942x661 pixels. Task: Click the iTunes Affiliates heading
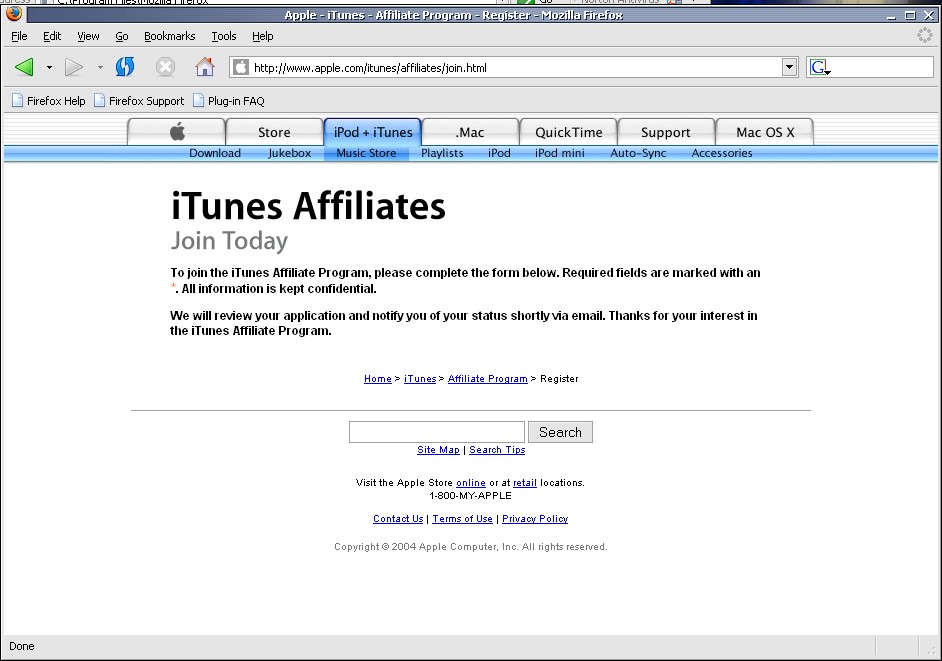(308, 206)
